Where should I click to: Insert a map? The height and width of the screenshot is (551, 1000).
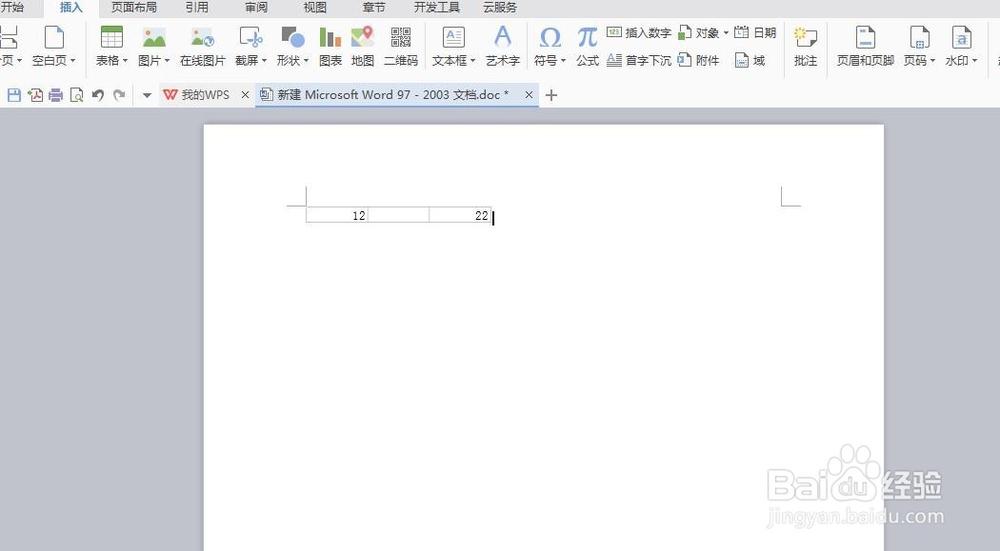pyautogui.click(x=362, y=45)
